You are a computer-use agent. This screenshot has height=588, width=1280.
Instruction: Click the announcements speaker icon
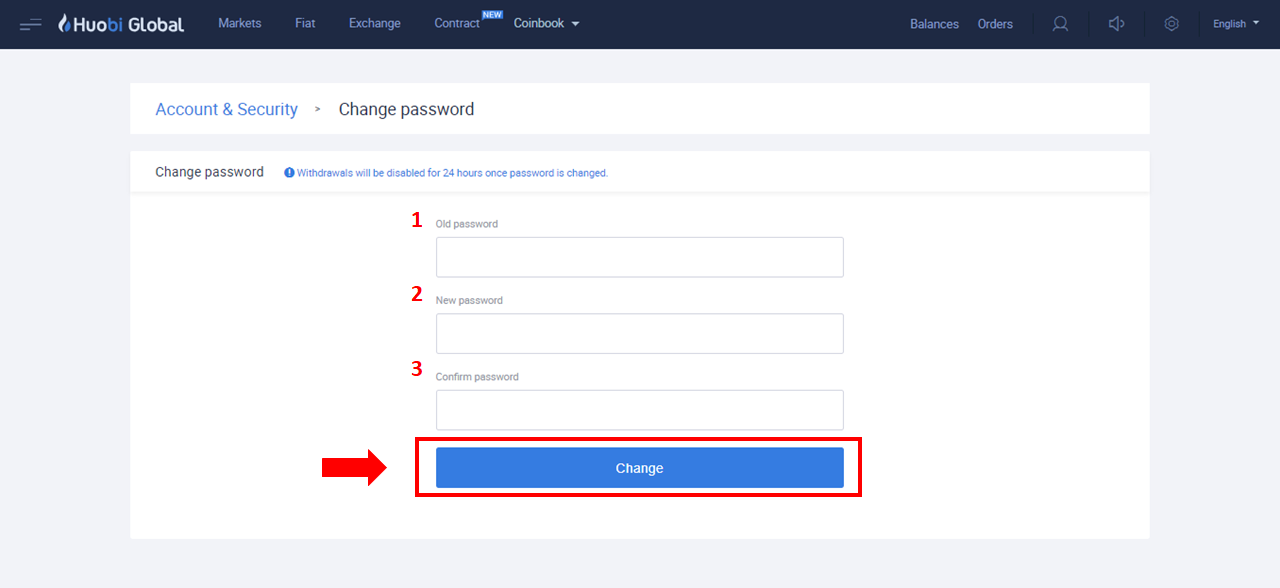coord(1117,24)
